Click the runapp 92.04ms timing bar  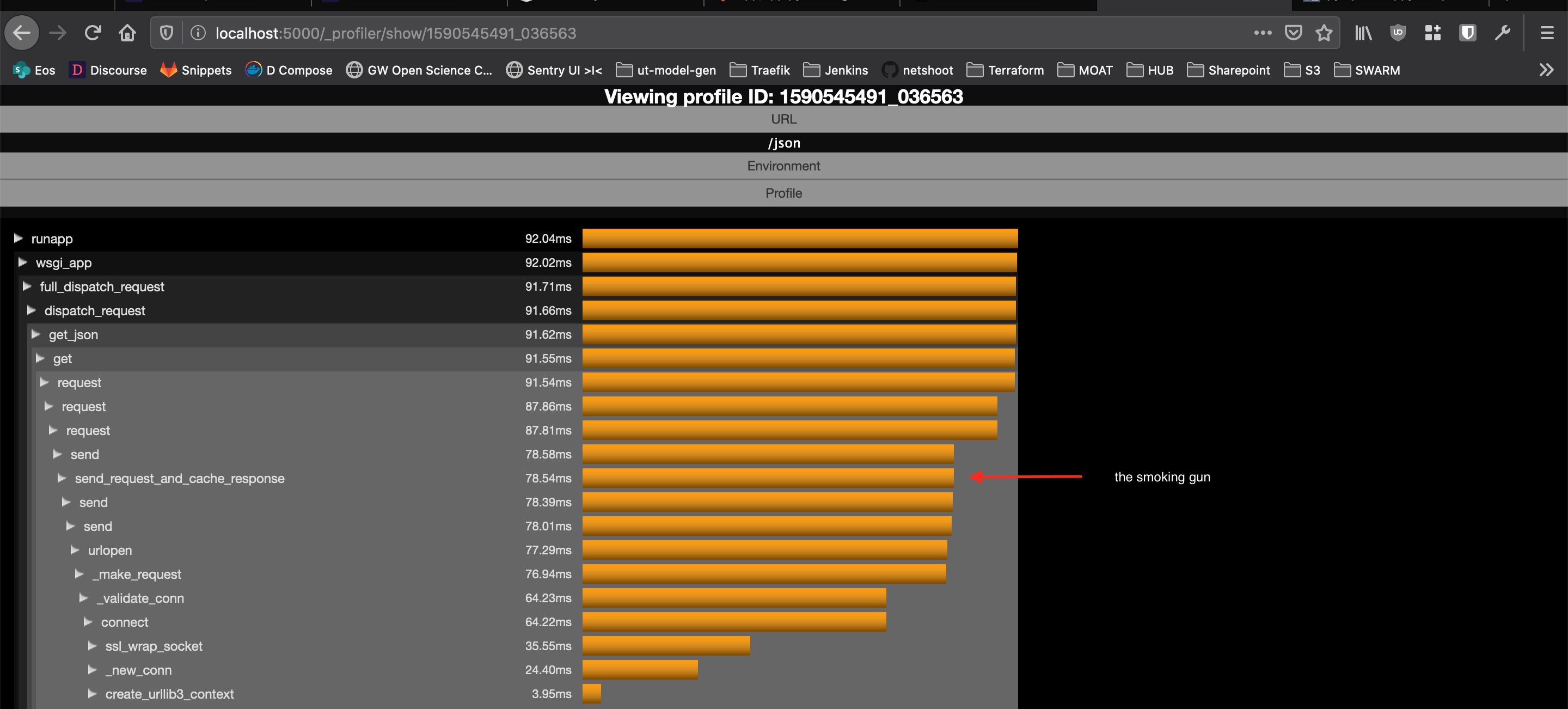(x=800, y=238)
